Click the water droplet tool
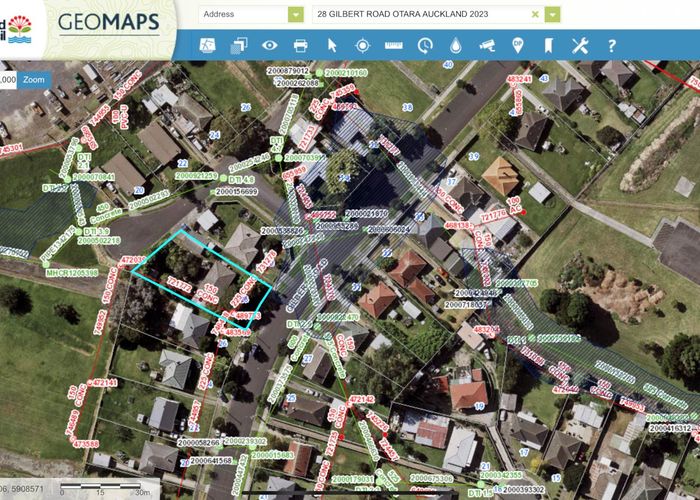This screenshot has height=500, width=700. click(x=455, y=45)
